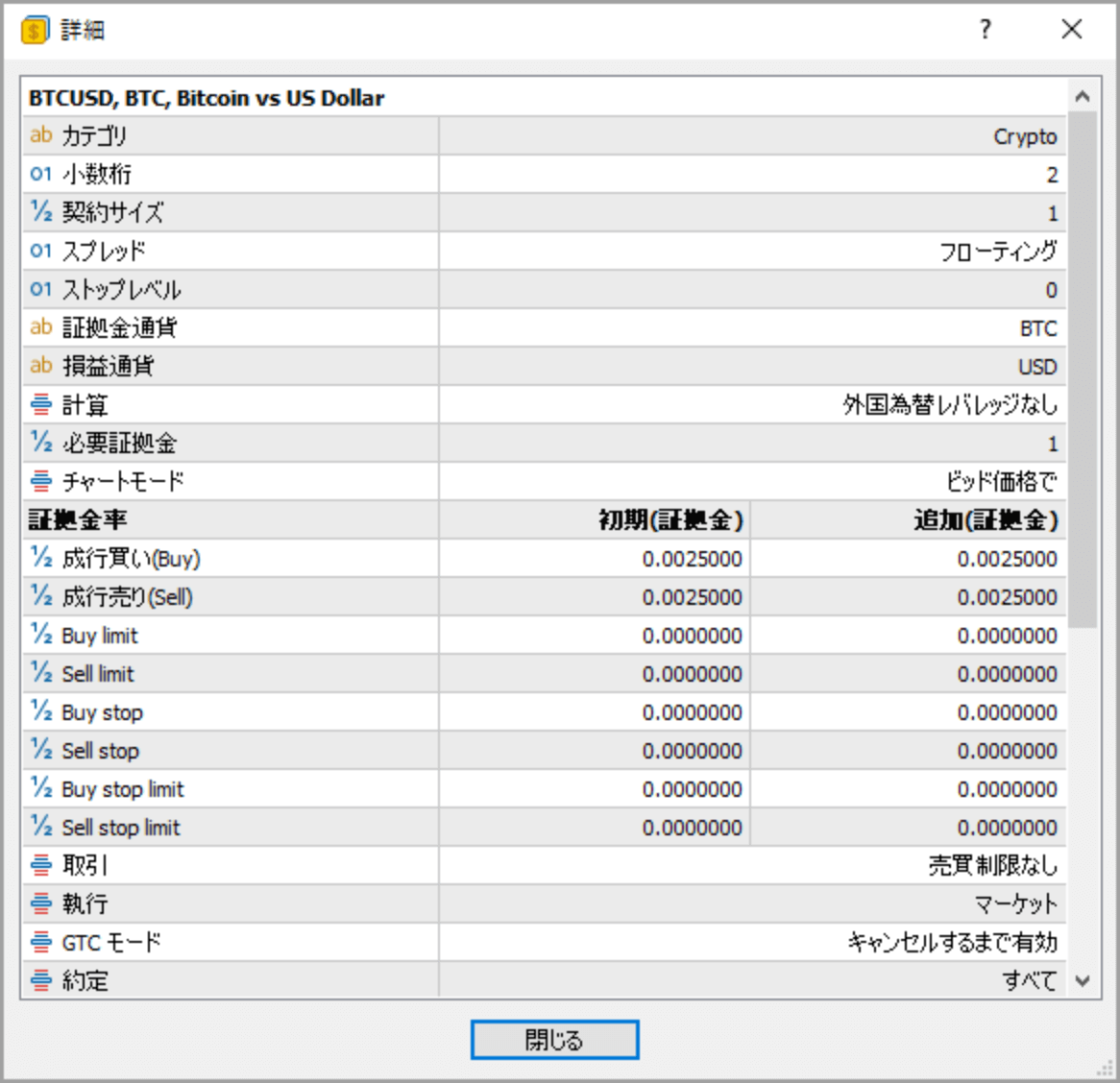This screenshot has width=1120, height=1083.
Task: Click the USD value for 損益通貨
Action: [1037, 367]
